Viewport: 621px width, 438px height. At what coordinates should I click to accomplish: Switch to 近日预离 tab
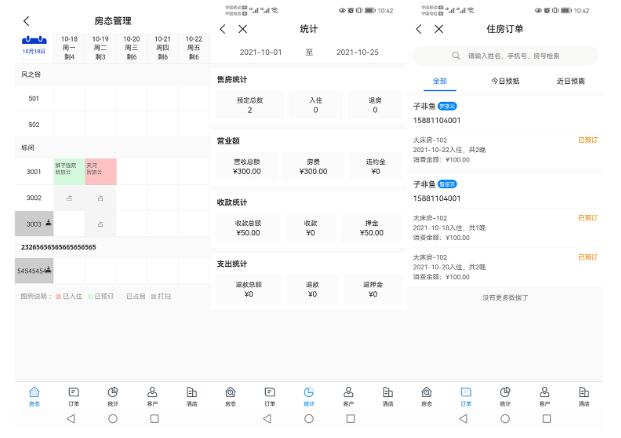point(570,81)
